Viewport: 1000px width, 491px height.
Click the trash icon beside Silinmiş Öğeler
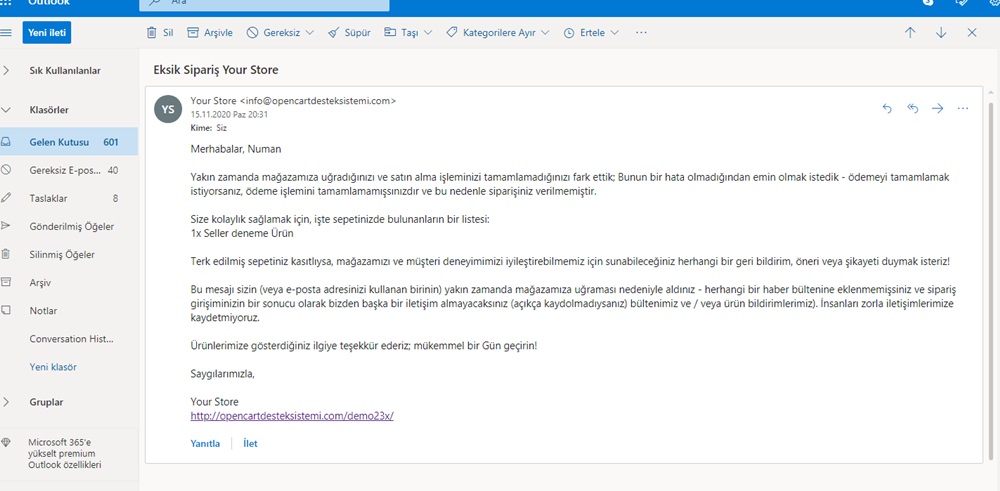pos(6,254)
